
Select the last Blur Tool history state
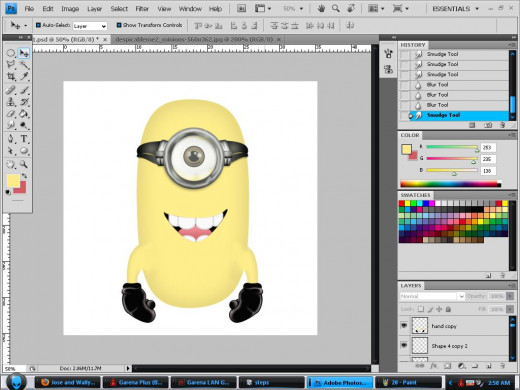click(453, 105)
